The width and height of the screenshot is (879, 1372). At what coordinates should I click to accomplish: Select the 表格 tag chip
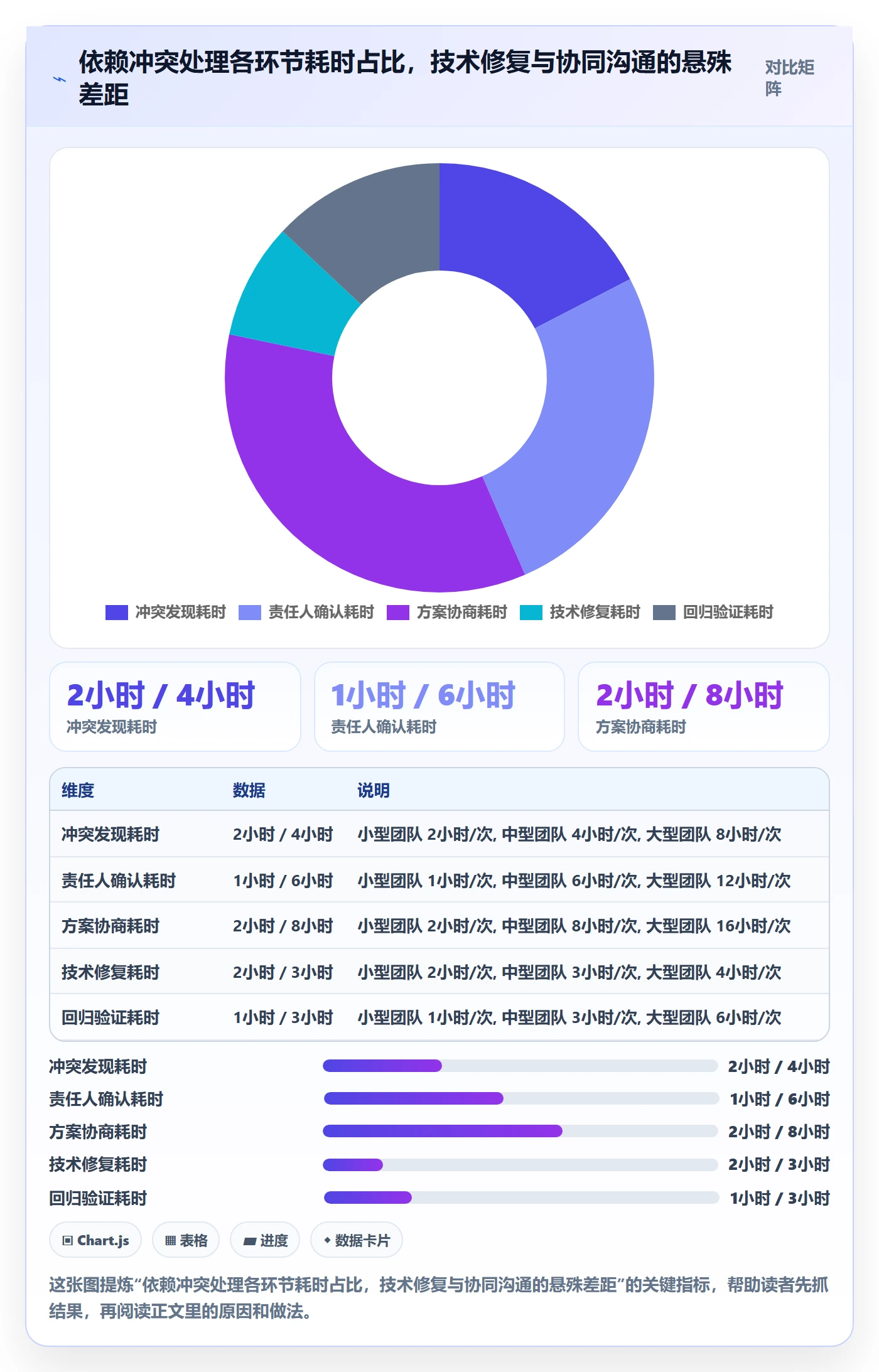(186, 1240)
